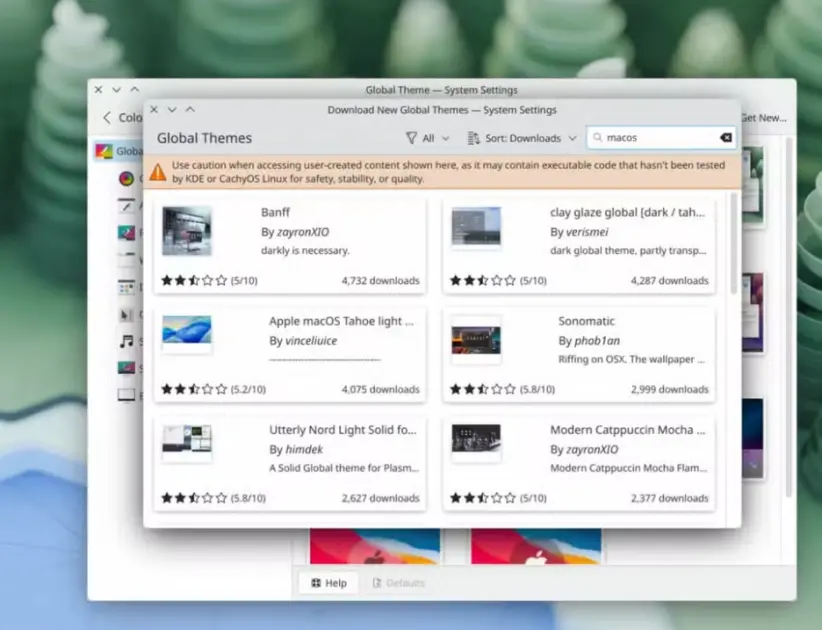
Task: Click the magnifier icon in search box
Action: coord(597,138)
